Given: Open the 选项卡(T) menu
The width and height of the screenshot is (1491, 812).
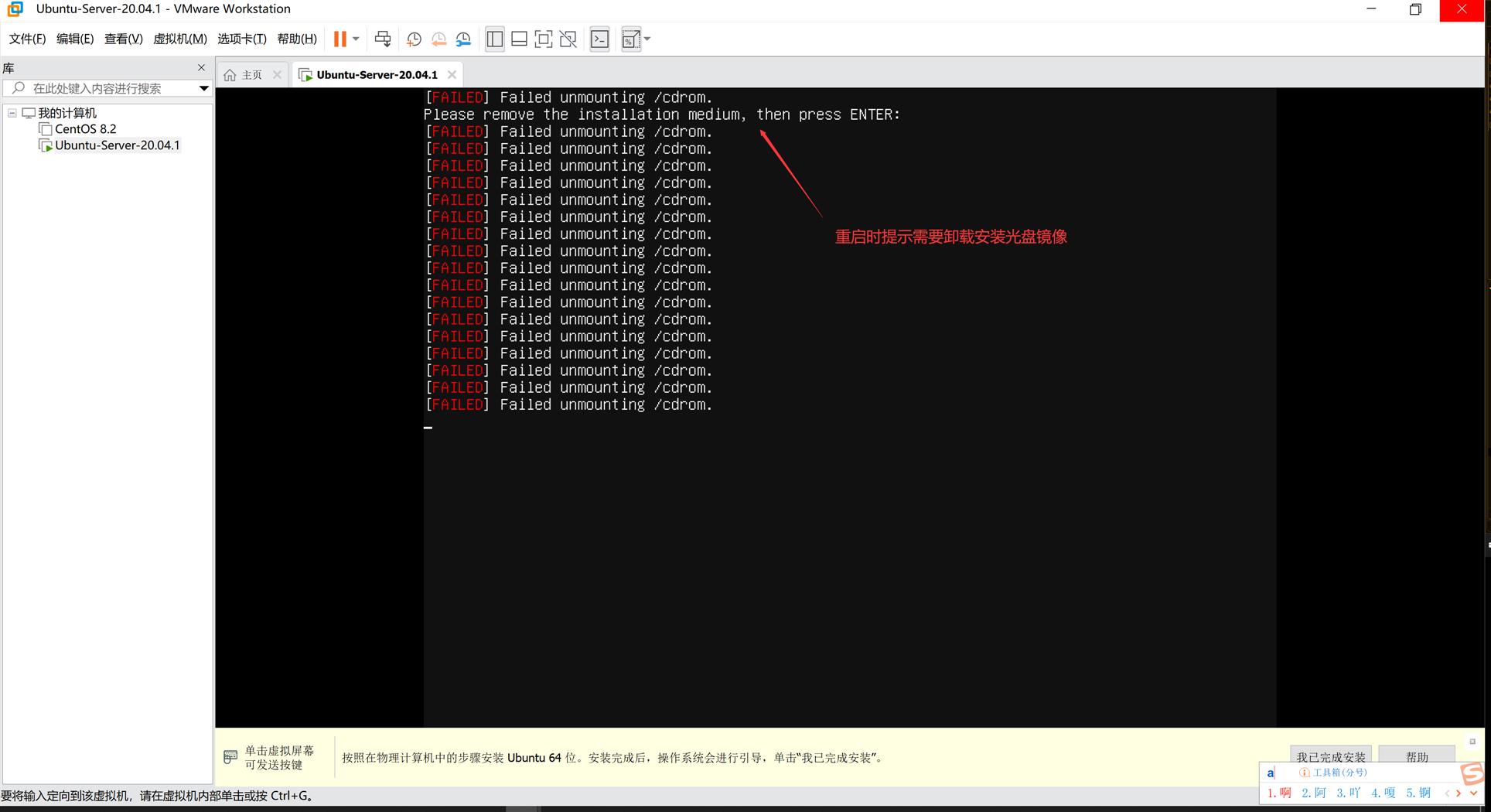Looking at the screenshot, I should coord(242,39).
